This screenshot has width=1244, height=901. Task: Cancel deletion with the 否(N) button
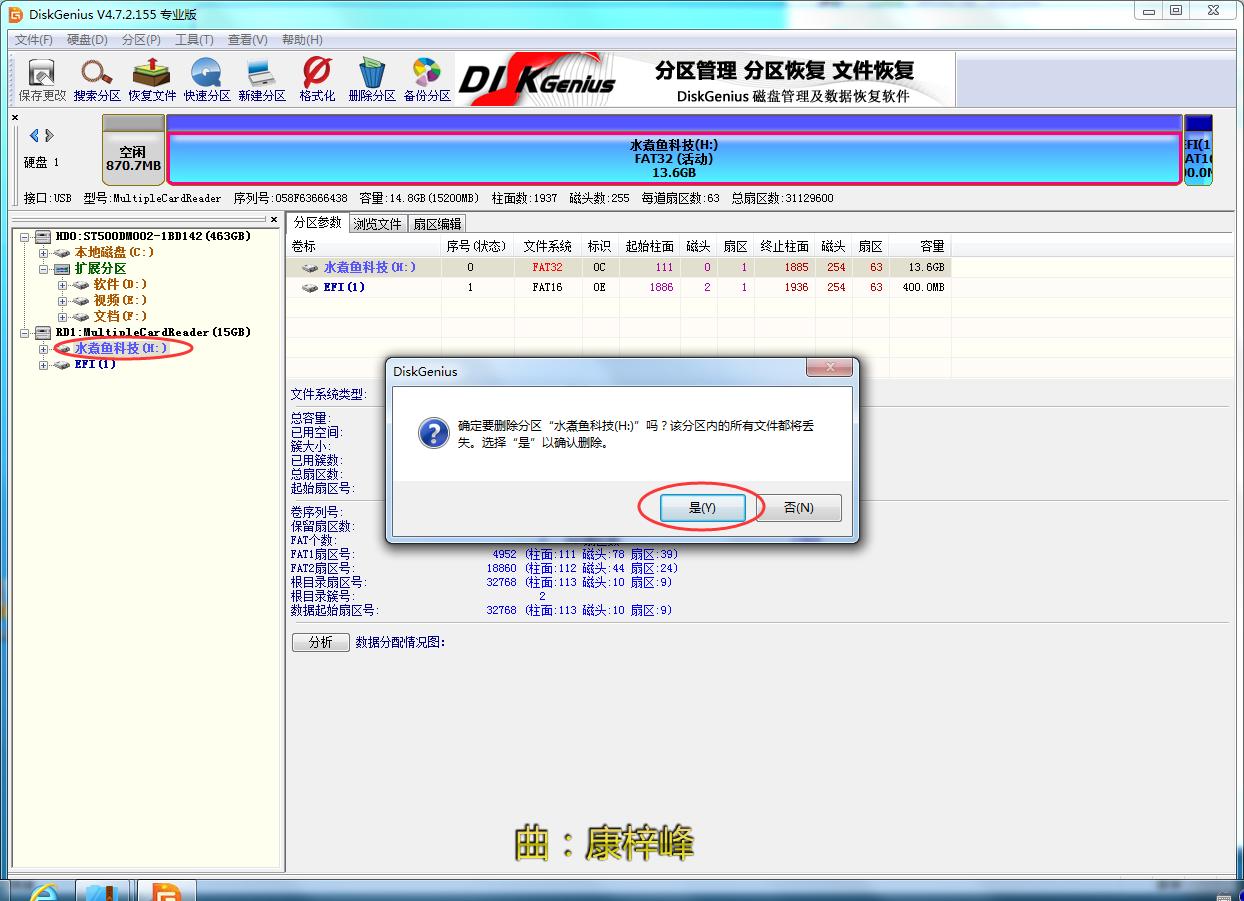tap(799, 507)
